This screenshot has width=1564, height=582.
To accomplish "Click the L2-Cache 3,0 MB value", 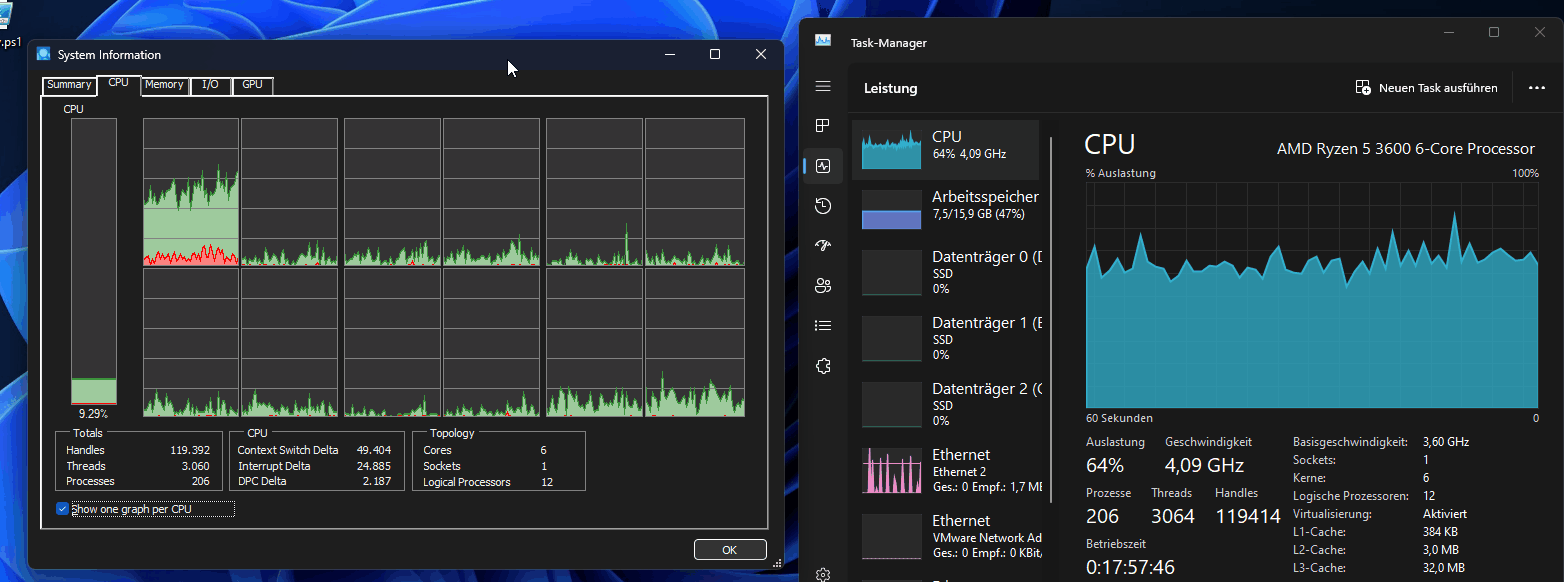I will click(1441, 550).
